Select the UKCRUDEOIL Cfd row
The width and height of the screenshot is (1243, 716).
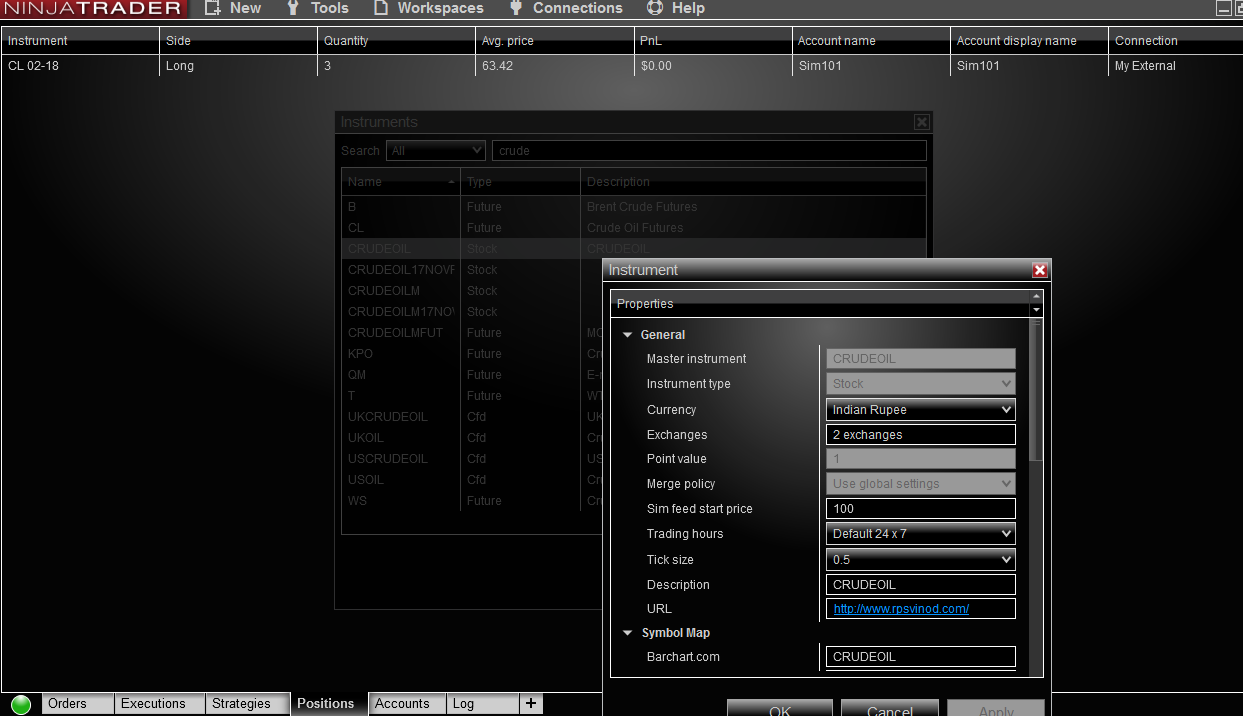(x=472, y=417)
